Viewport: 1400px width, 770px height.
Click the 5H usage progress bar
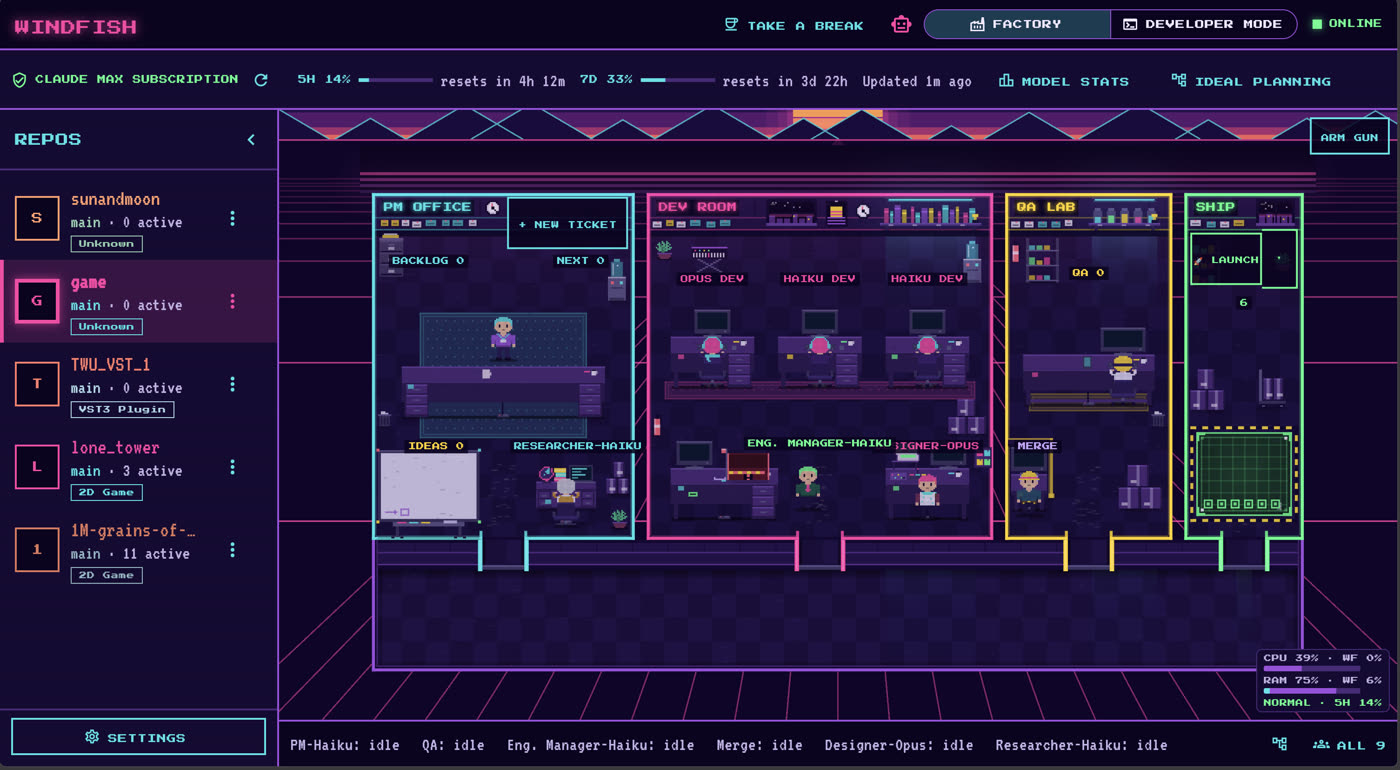[x=396, y=80]
